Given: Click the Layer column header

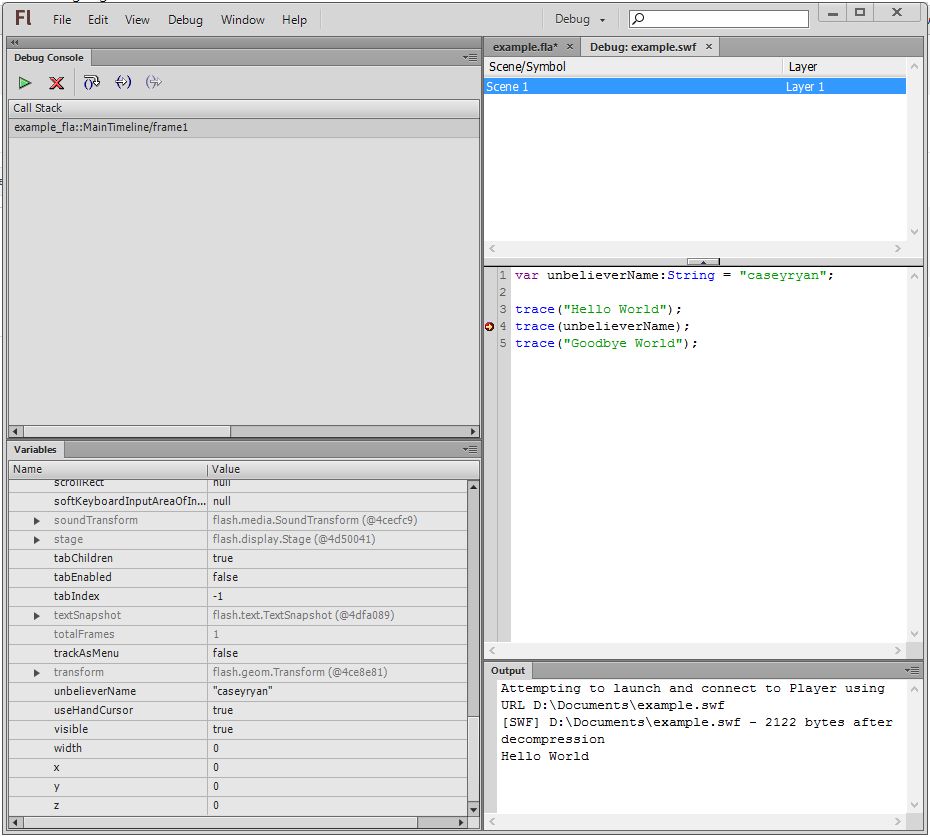Looking at the screenshot, I should click(x=844, y=66).
